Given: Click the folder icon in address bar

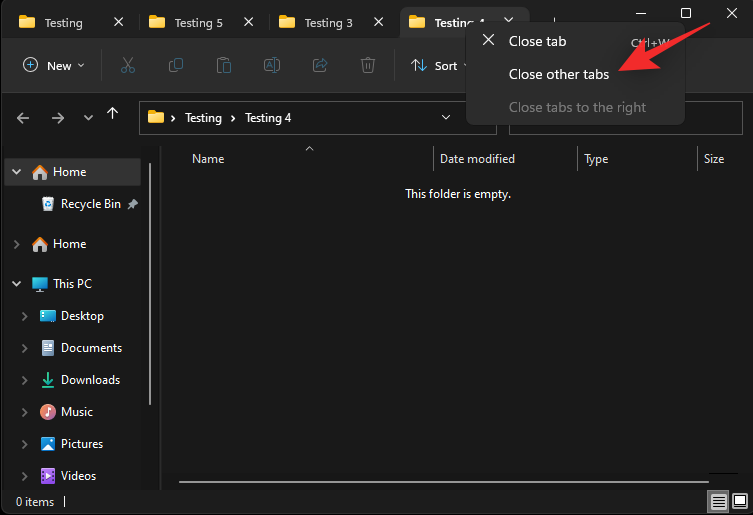Looking at the screenshot, I should coord(156,117).
